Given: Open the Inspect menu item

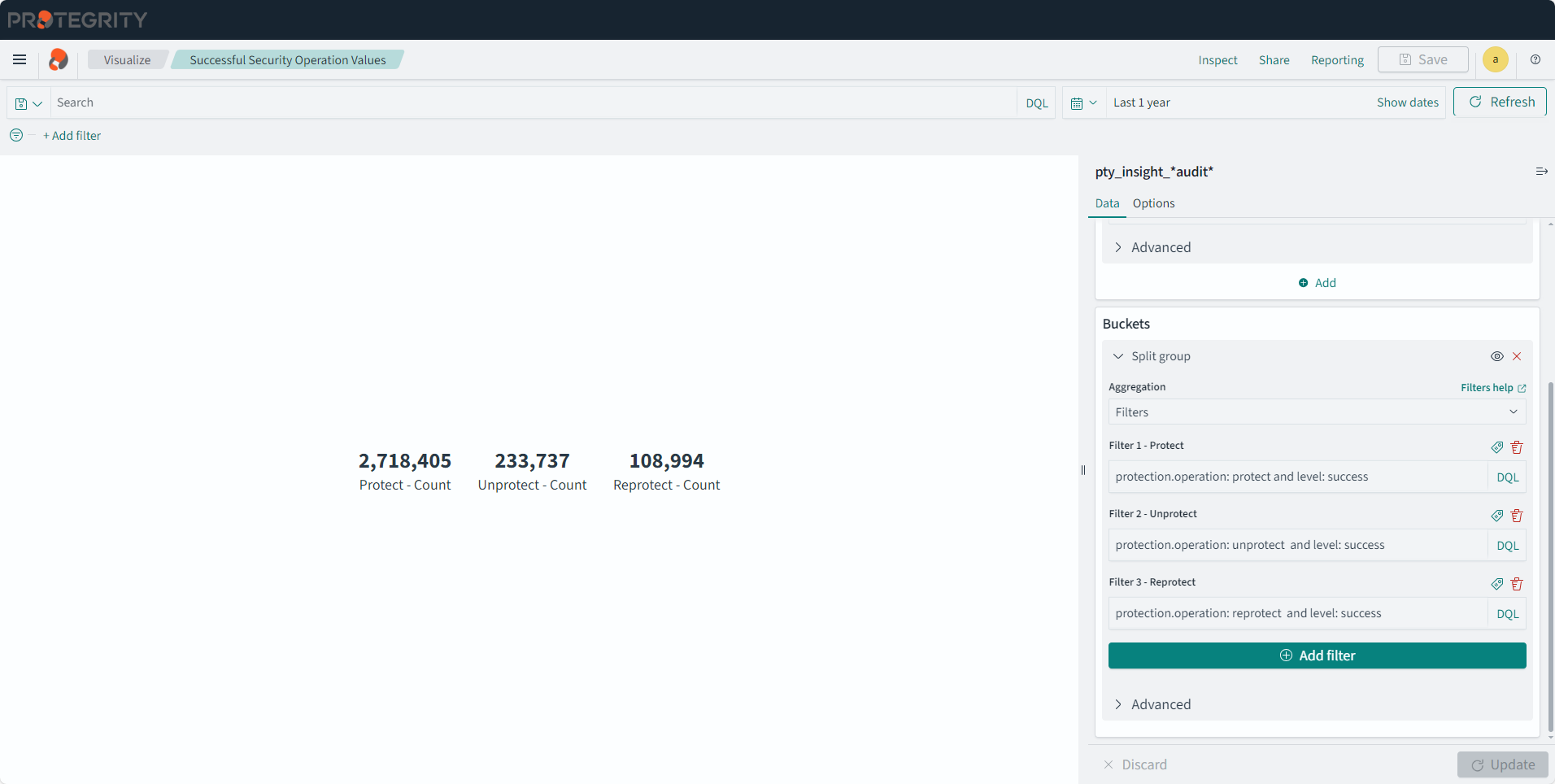Looking at the screenshot, I should [x=1217, y=60].
